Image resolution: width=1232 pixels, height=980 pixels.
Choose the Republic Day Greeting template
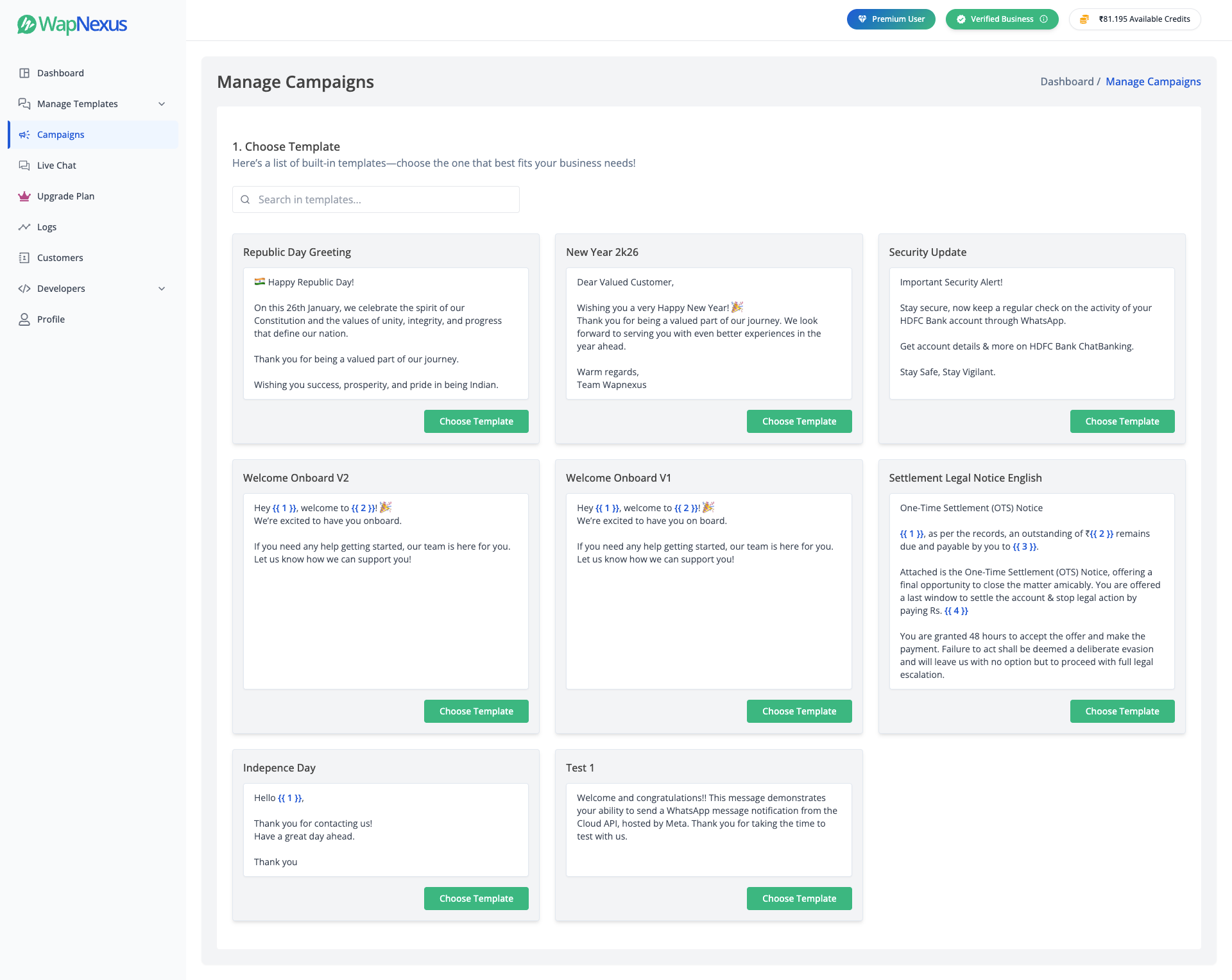coord(476,421)
